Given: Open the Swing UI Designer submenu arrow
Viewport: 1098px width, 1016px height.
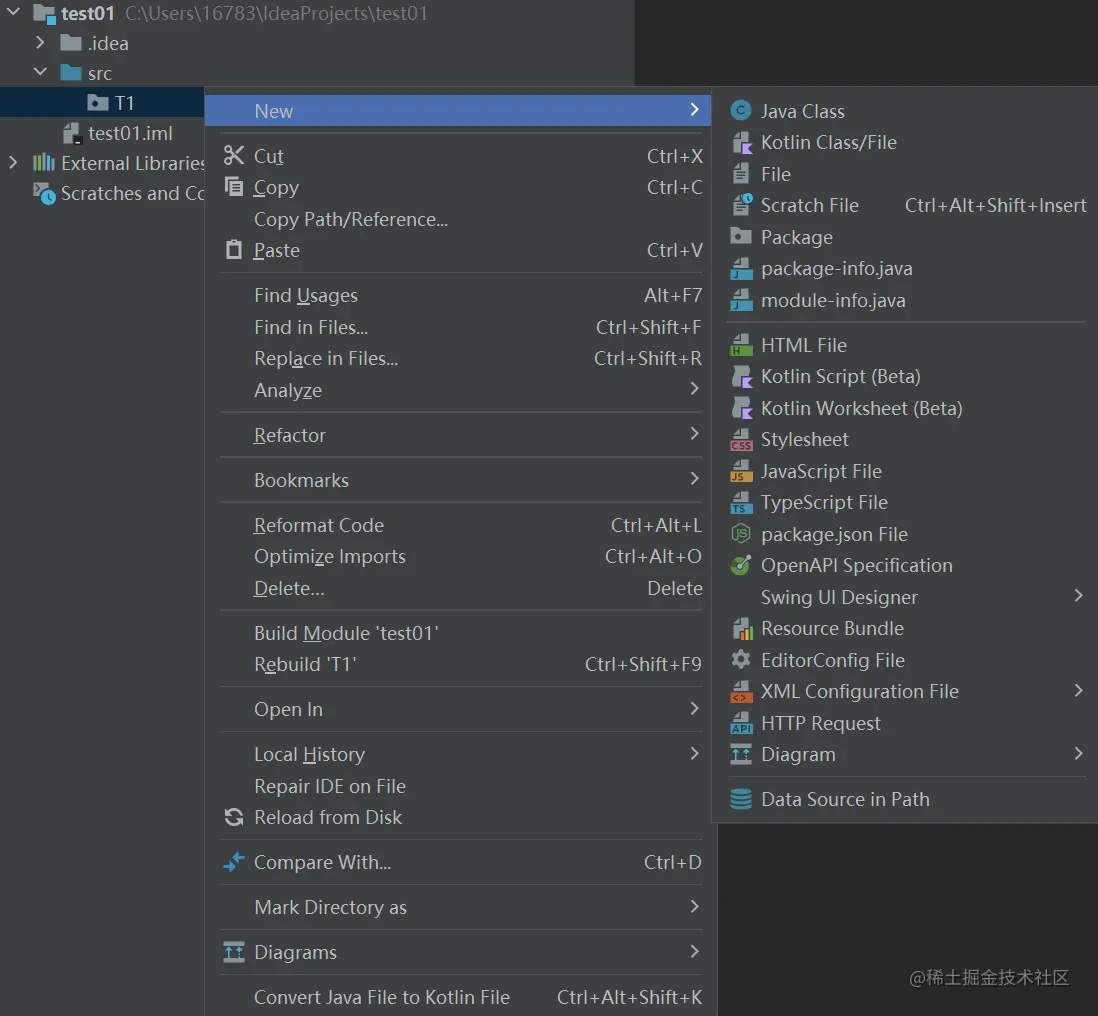Looking at the screenshot, I should (x=1078, y=596).
